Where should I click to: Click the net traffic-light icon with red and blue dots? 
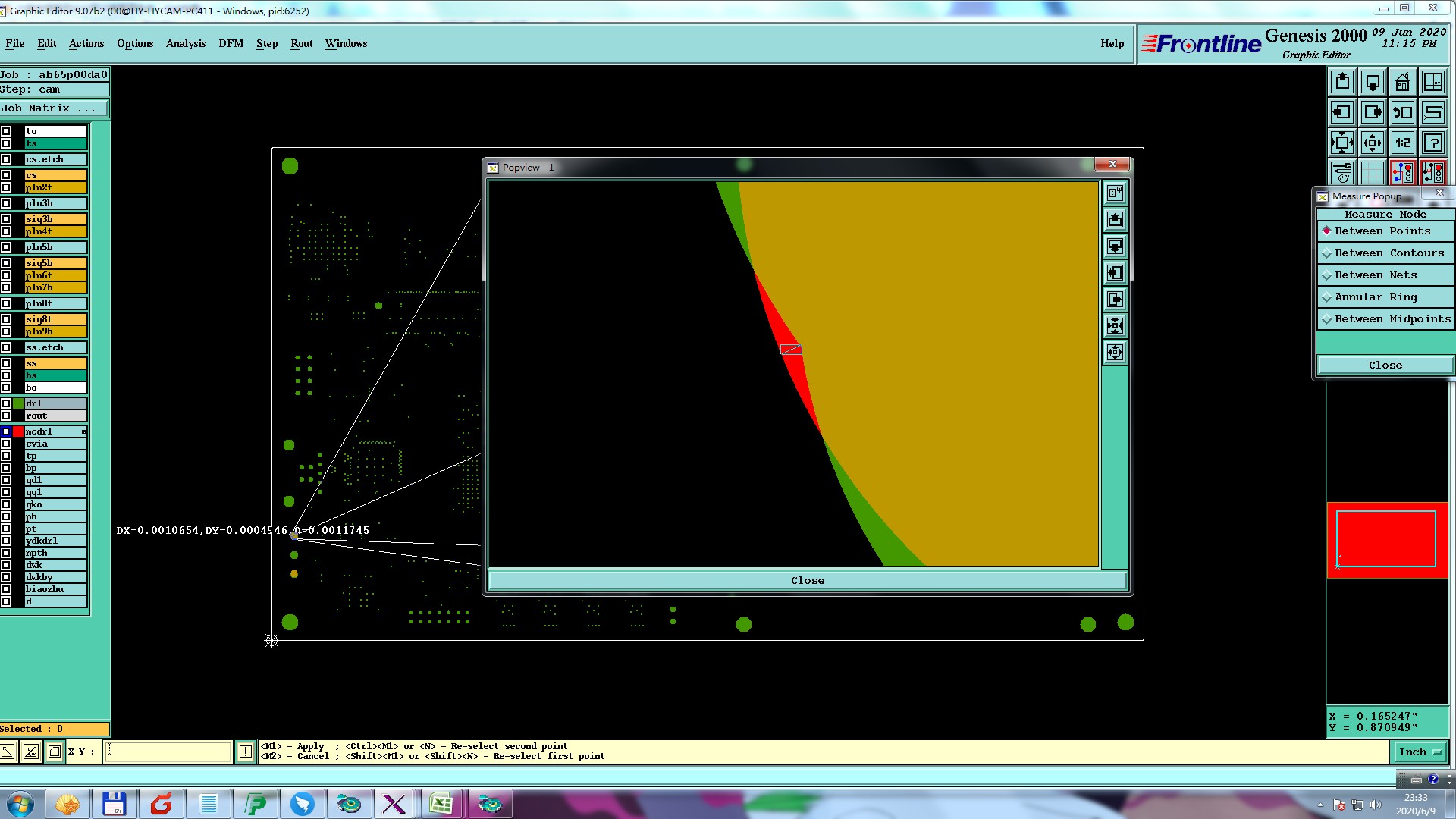pyautogui.click(x=1402, y=172)
